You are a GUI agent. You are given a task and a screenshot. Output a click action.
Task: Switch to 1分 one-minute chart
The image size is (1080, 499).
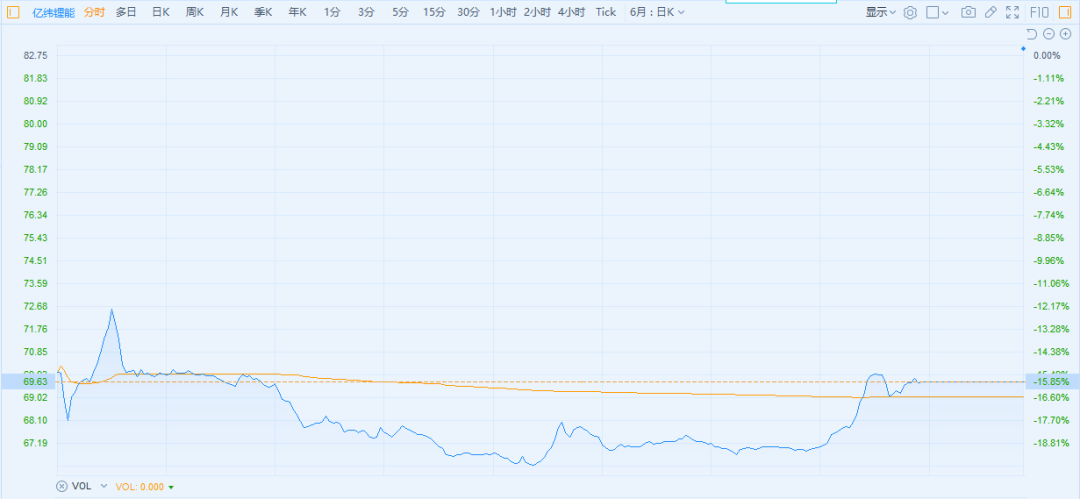332,12
